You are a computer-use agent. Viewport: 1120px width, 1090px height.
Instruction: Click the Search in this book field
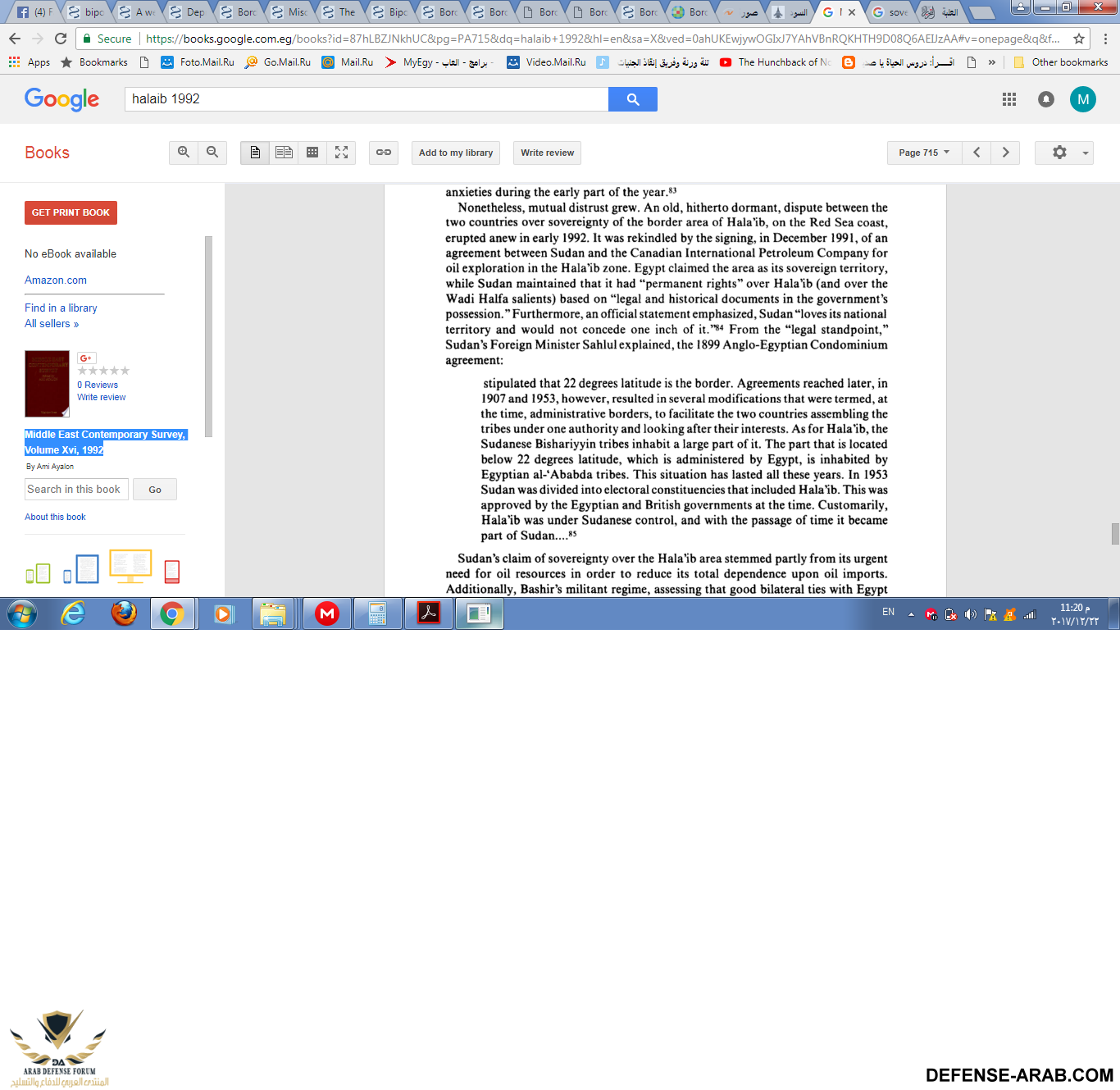(x=76, y=490)
